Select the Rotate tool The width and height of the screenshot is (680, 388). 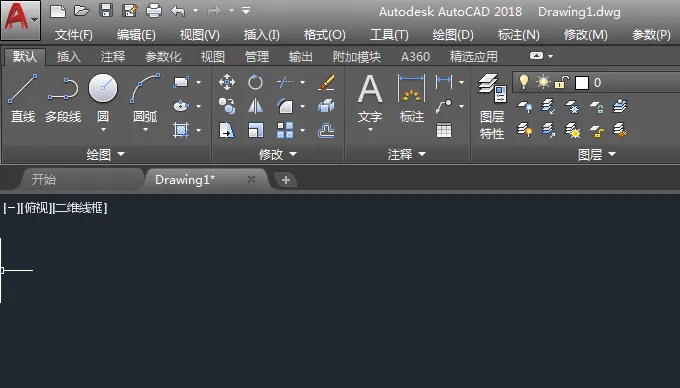point(255,82)
